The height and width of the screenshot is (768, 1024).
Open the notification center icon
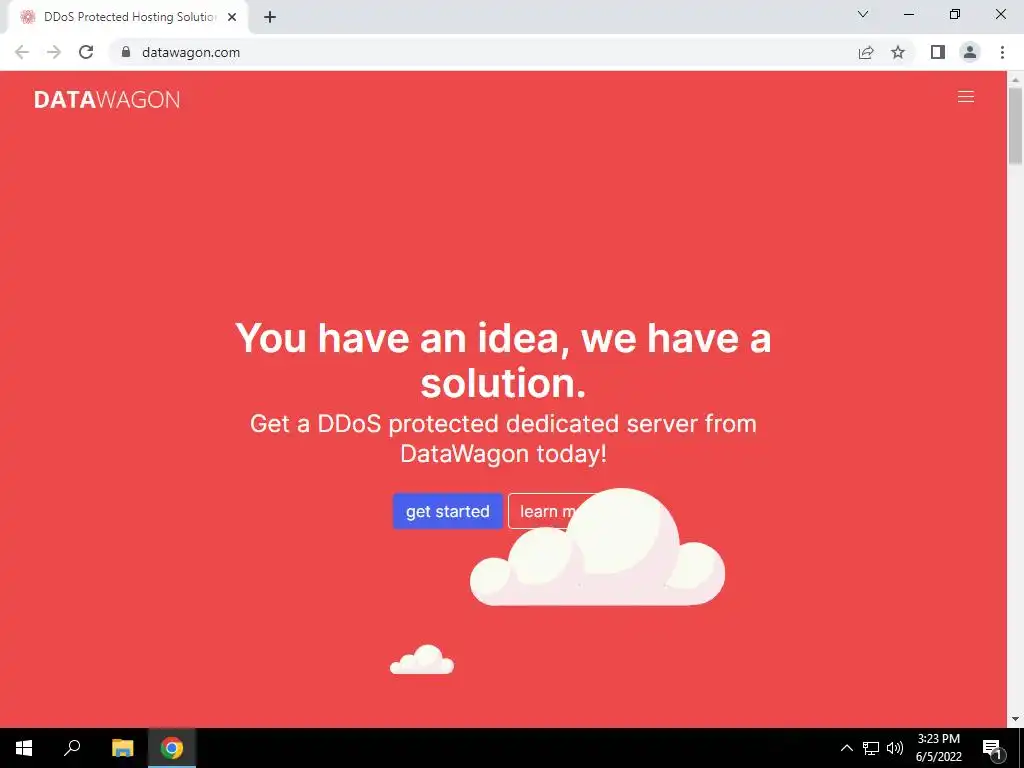(x=993, y=748)
